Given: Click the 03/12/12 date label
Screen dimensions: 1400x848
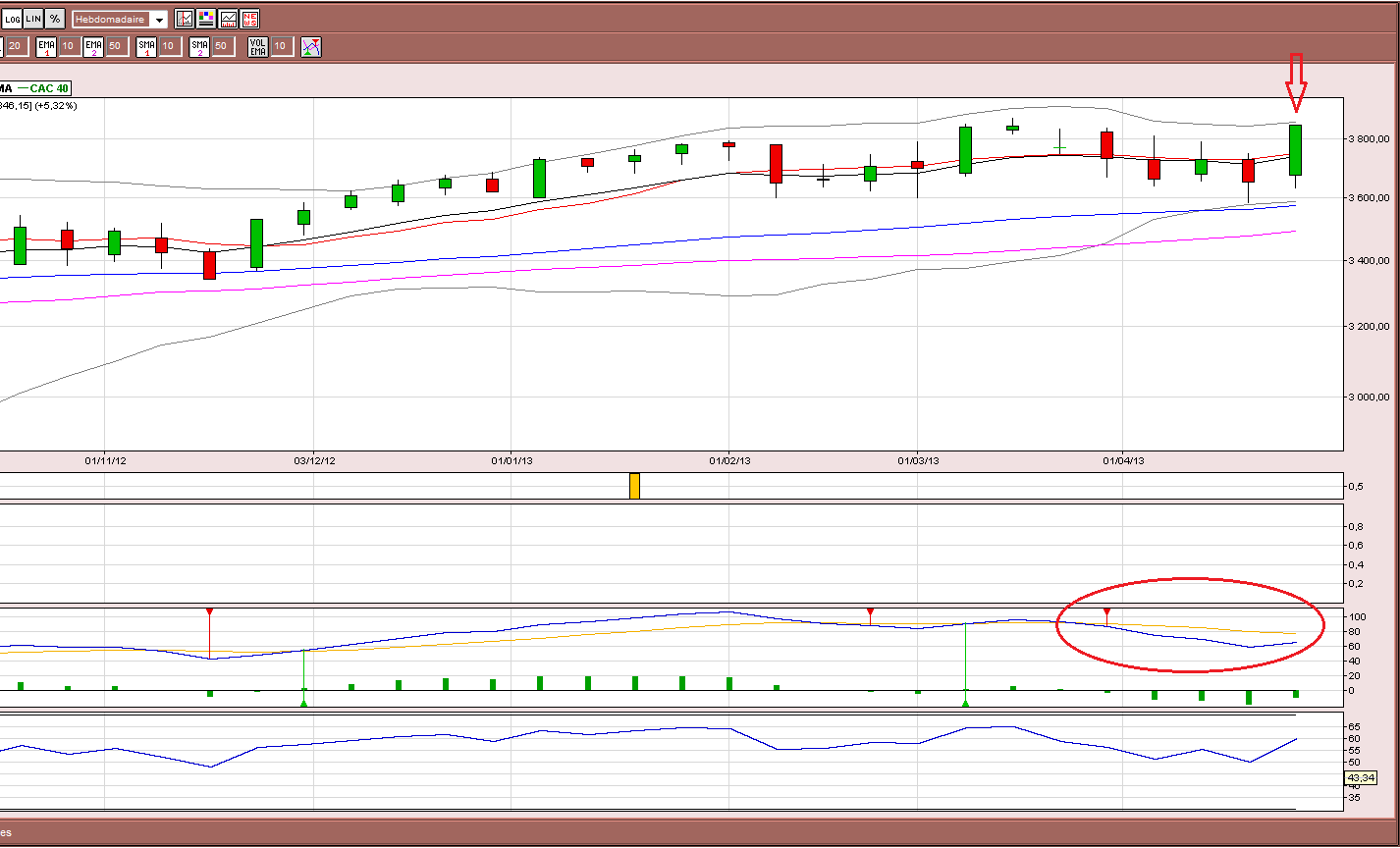Looking at the screenshot, I should (315, 460).
